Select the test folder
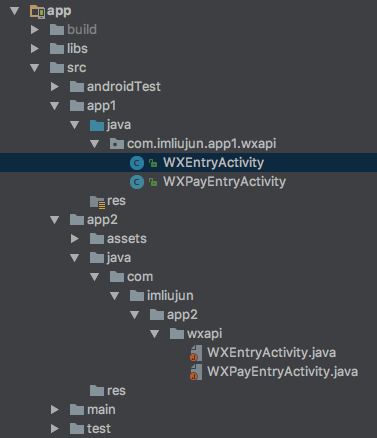 [x=90, y=429]
